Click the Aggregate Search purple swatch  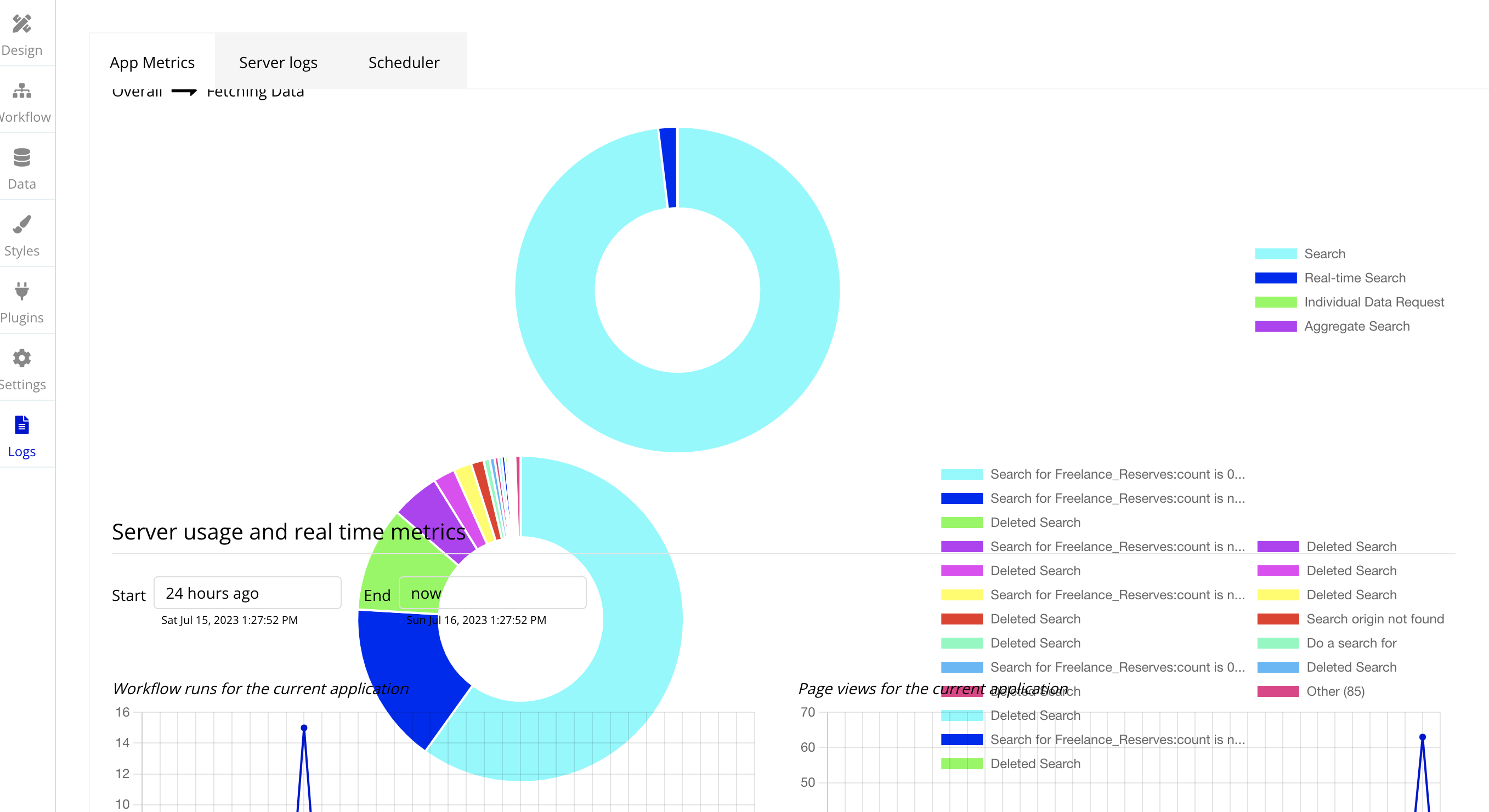coord(1275,327)
